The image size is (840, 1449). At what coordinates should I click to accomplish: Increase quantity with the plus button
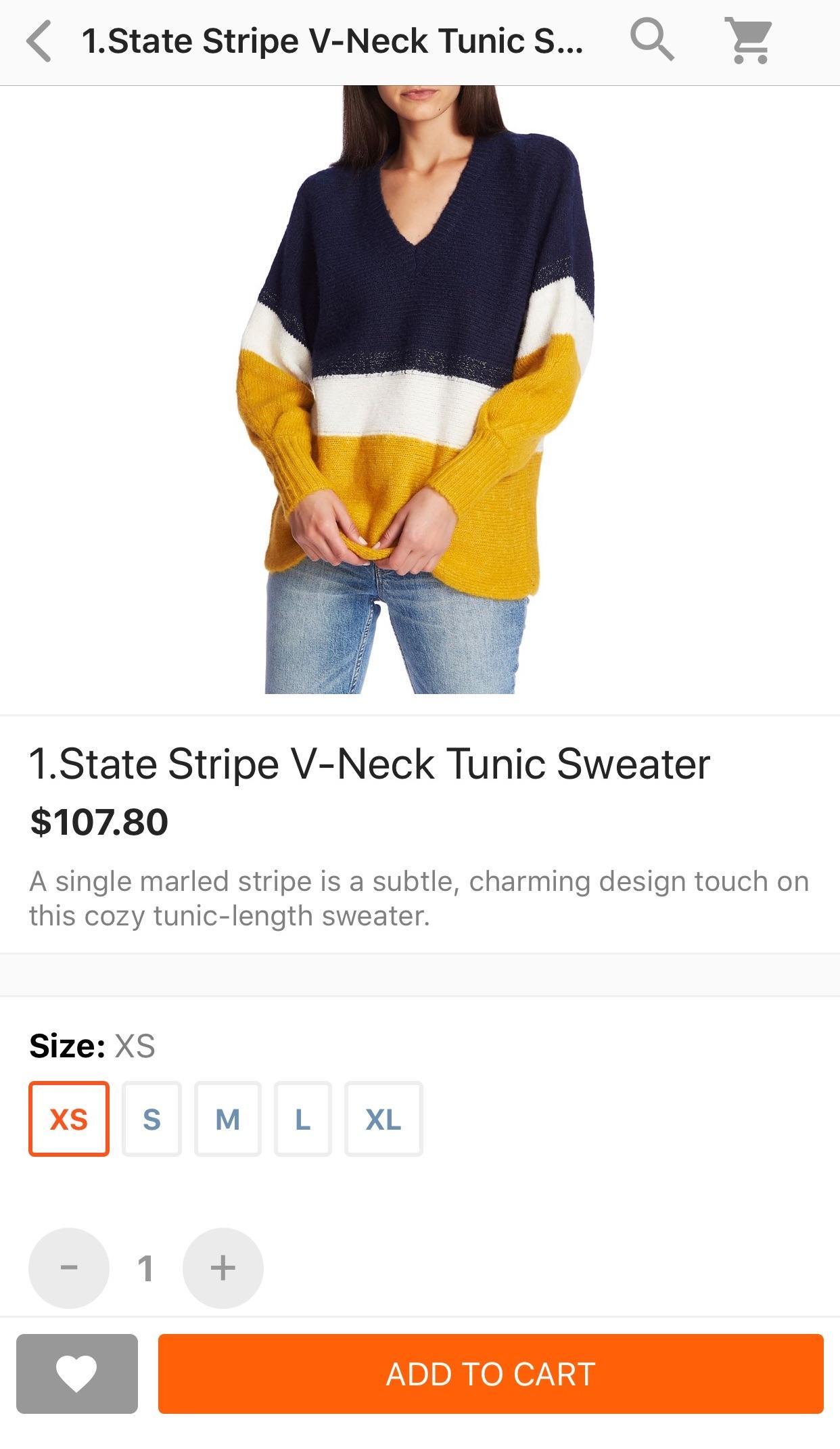223,1268
